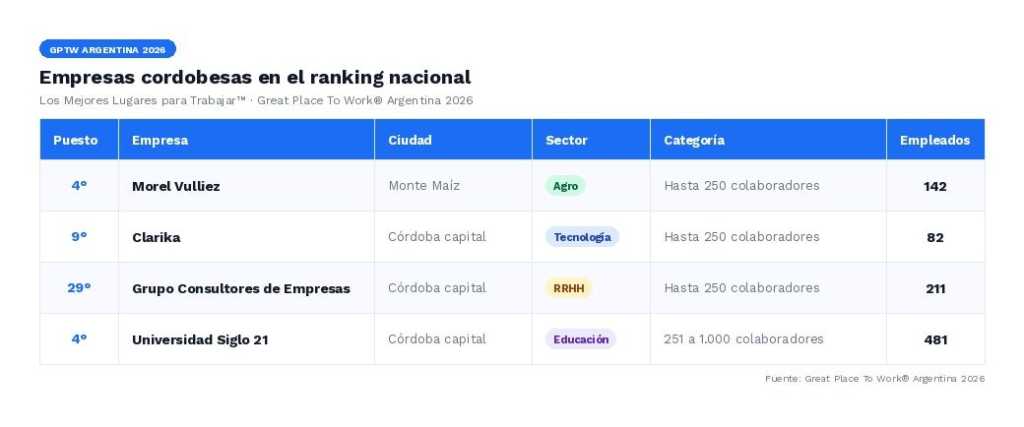1024x427 pixels.
Task: Click the Universidad Siglo 21 name
Action: (200, 339)
